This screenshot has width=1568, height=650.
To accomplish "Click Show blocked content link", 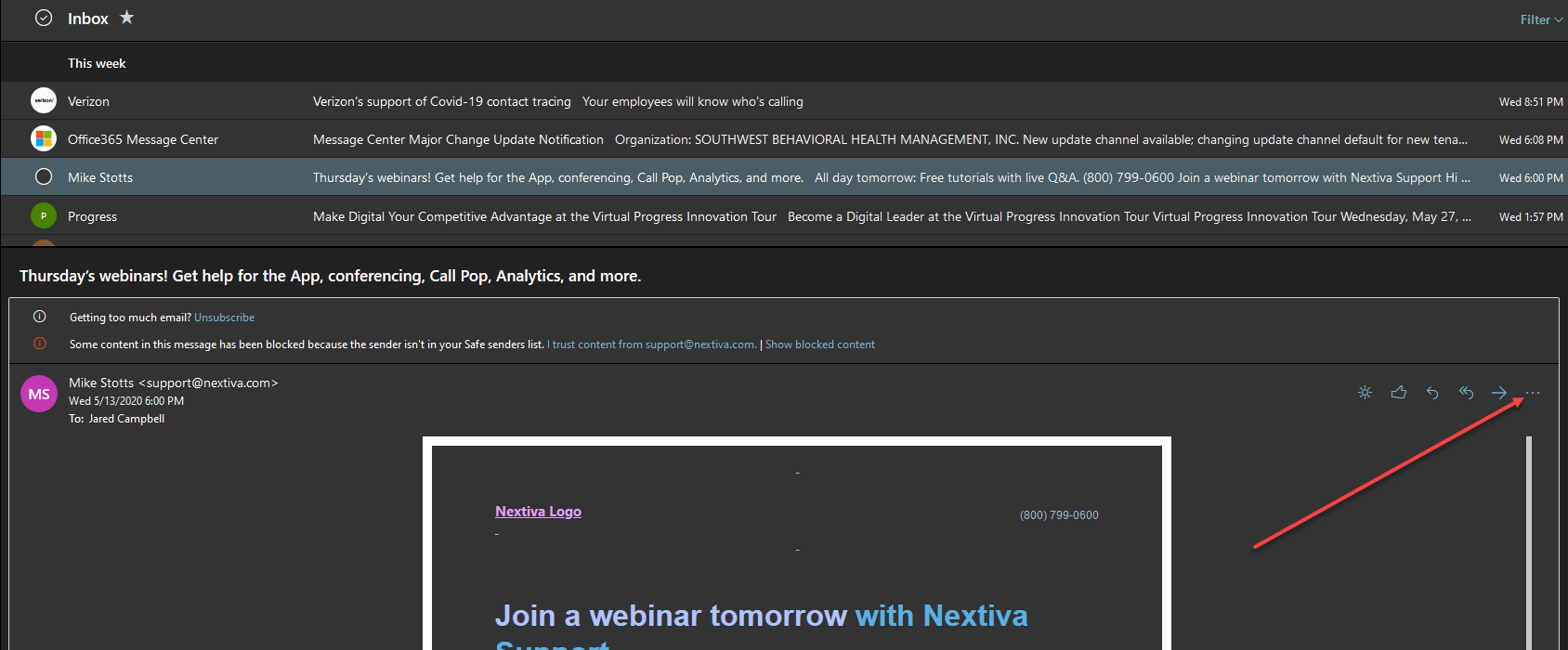I will click(820, 344).
